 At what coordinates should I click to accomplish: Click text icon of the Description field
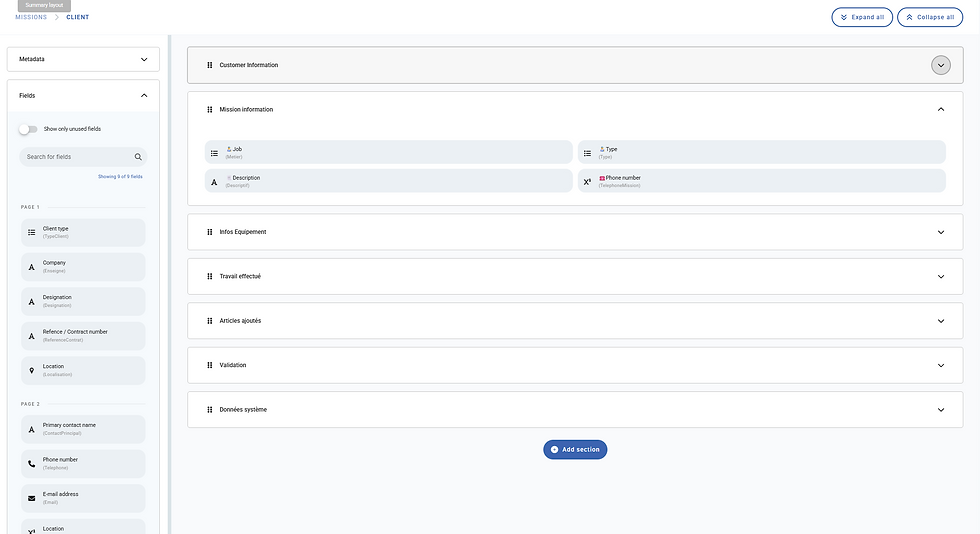click(x=214, y=182)
